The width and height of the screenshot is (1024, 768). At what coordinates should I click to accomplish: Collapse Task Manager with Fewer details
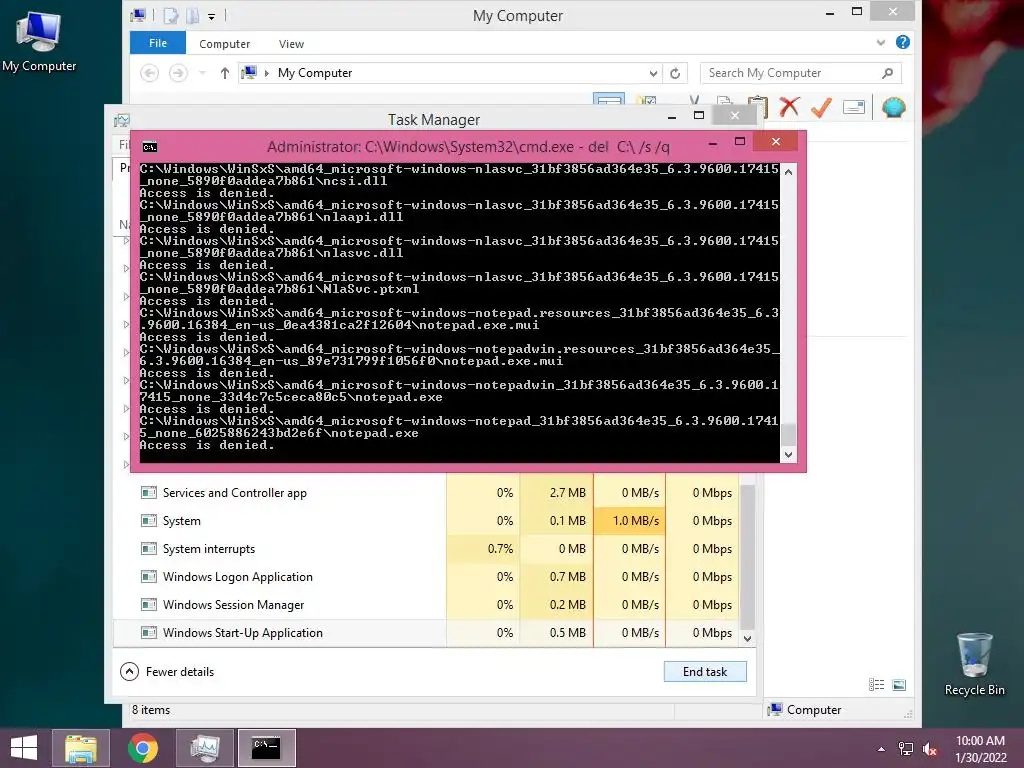[167, 671]
